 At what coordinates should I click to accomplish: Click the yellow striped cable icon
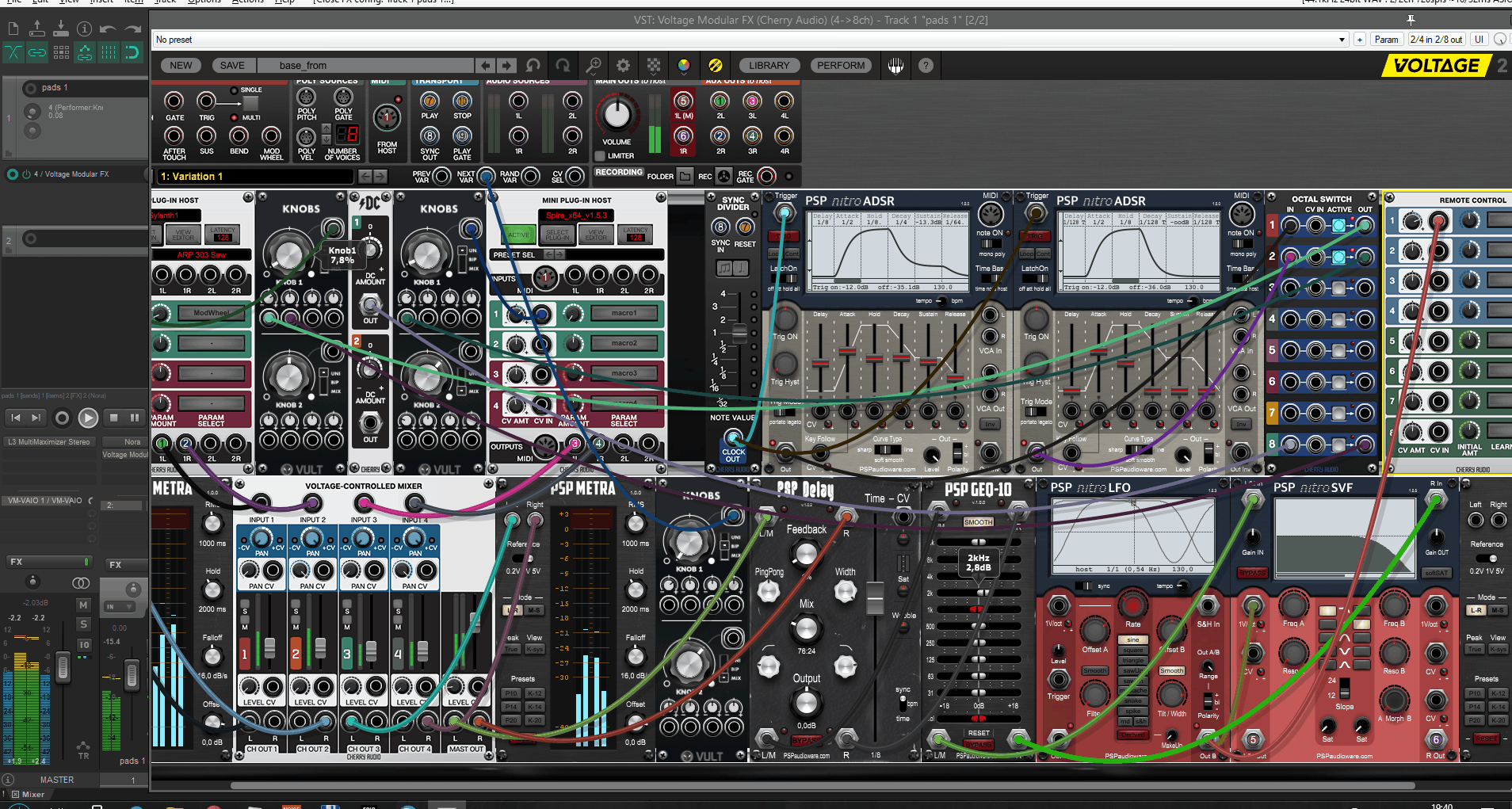715,66
